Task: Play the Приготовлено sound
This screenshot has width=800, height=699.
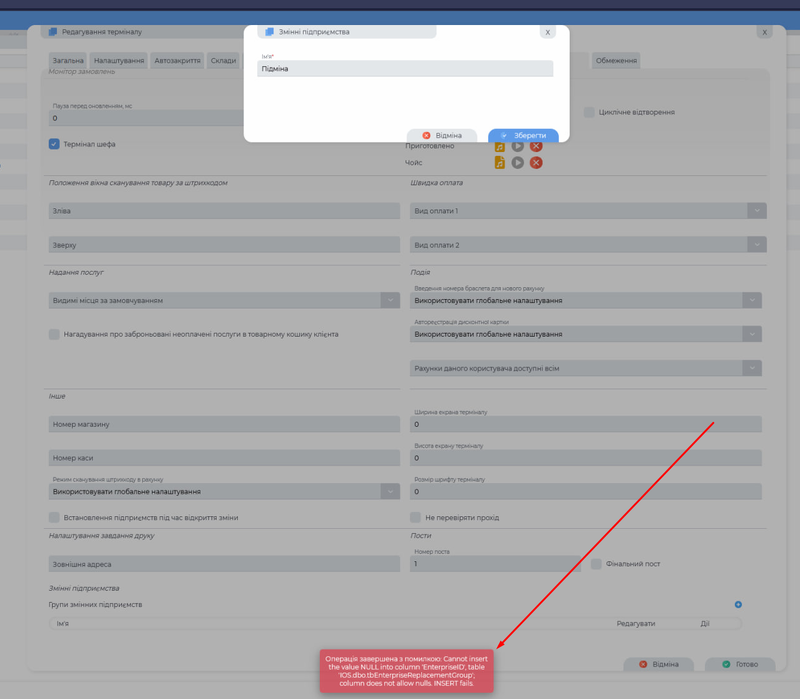Action: click(518, 146)
